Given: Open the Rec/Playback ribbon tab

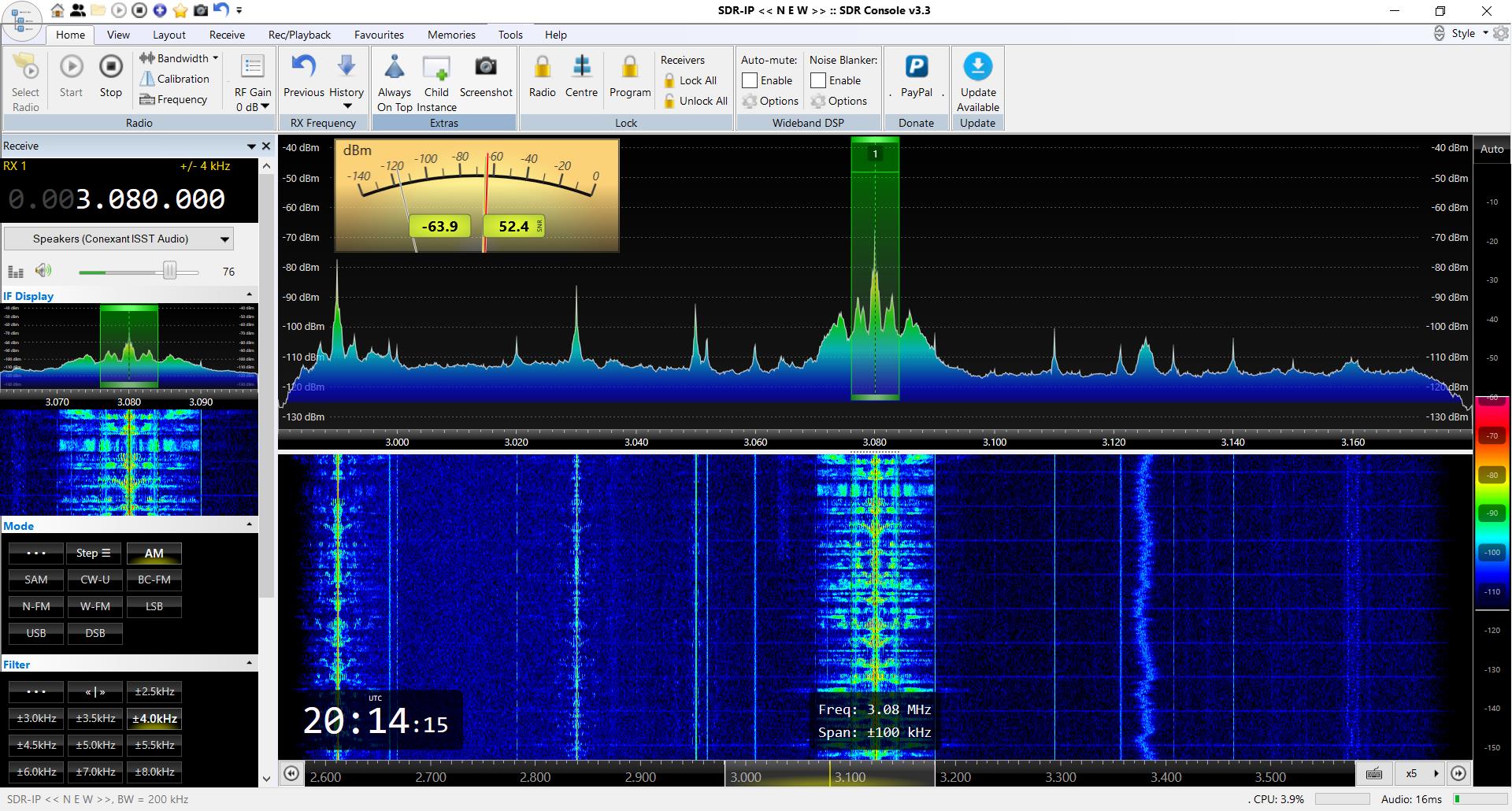Looking at the screenshot, I should click(299, 35).
